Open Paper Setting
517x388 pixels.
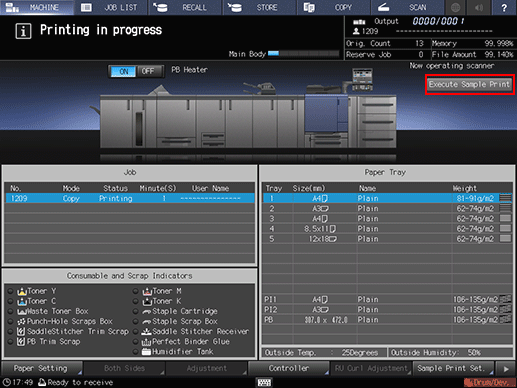coord(42,369)
